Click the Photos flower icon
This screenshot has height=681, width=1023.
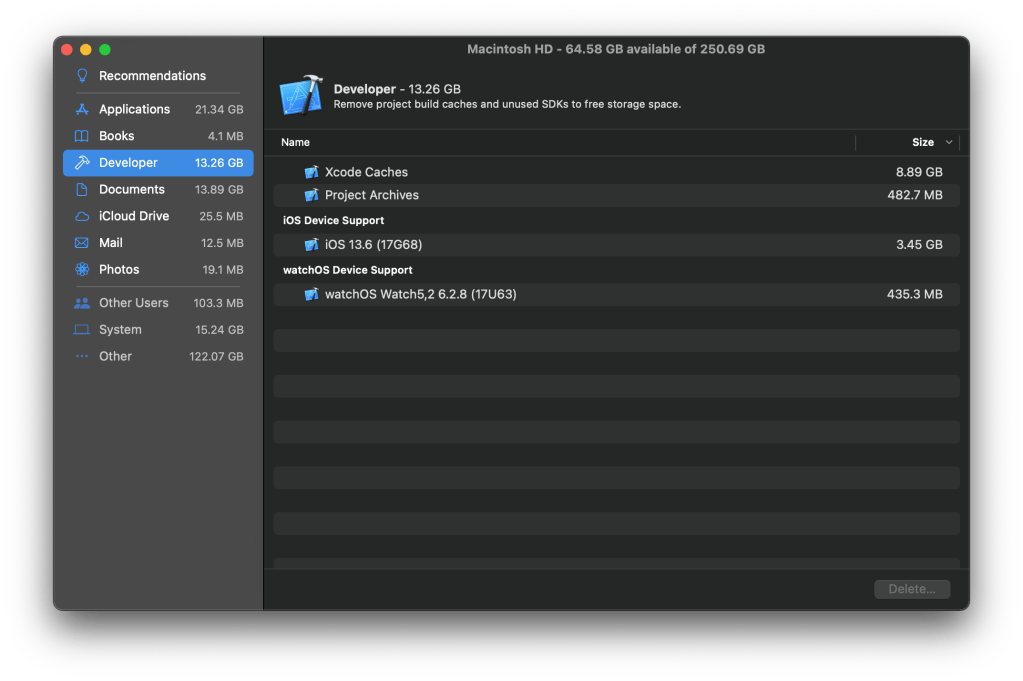82,270
